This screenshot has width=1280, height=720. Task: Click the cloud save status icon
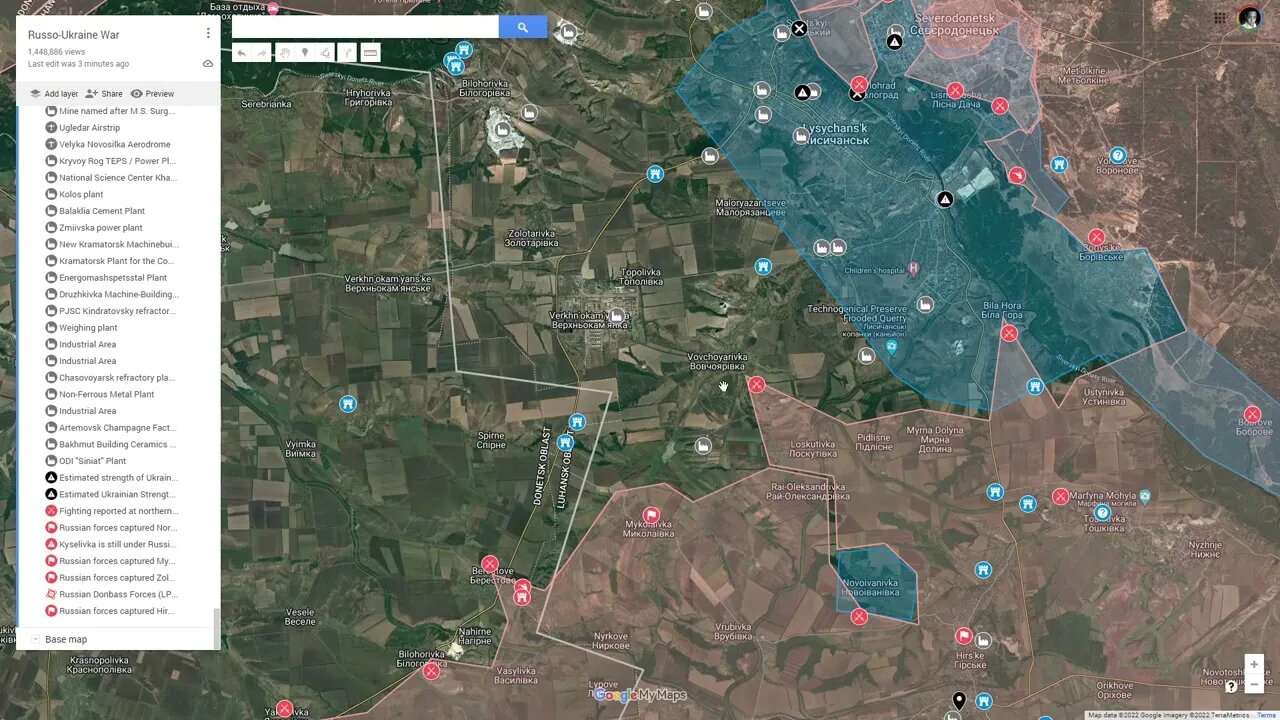208,63
